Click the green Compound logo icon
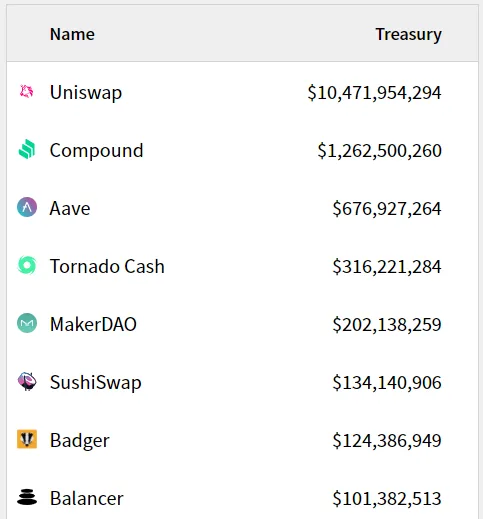483x519 pixels. [27, 149]
